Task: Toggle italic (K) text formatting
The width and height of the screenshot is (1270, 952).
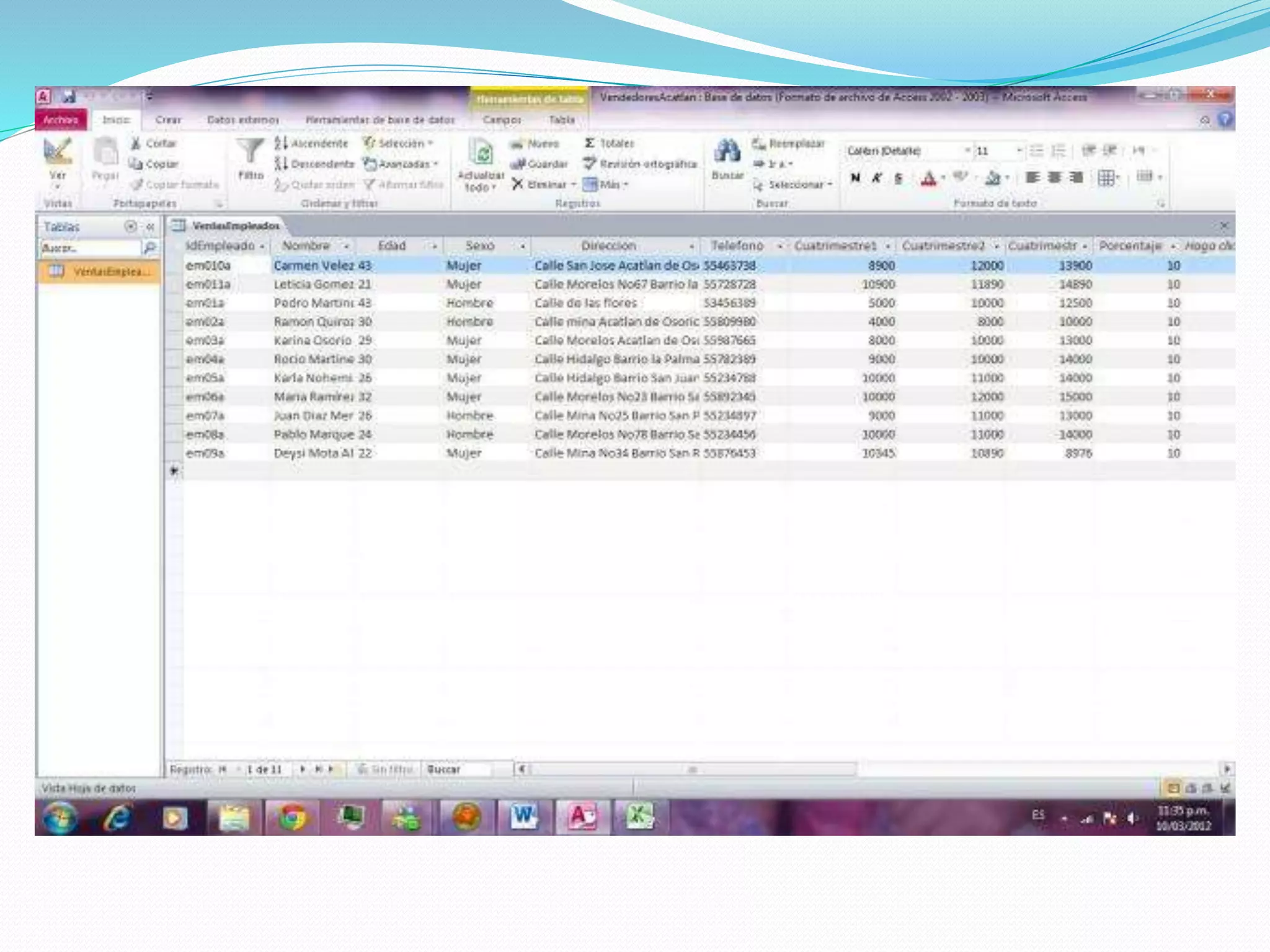Action: (877, 178)
